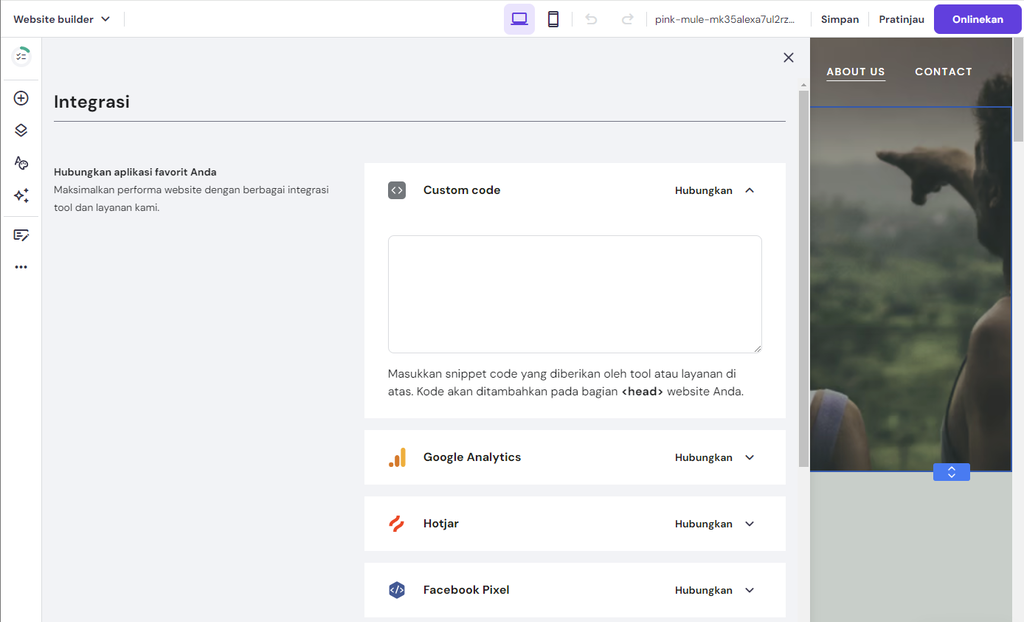The image size is (1024, 622).
Task: Select the CONTACT navigation tab
Action: [x=942, y=71]
